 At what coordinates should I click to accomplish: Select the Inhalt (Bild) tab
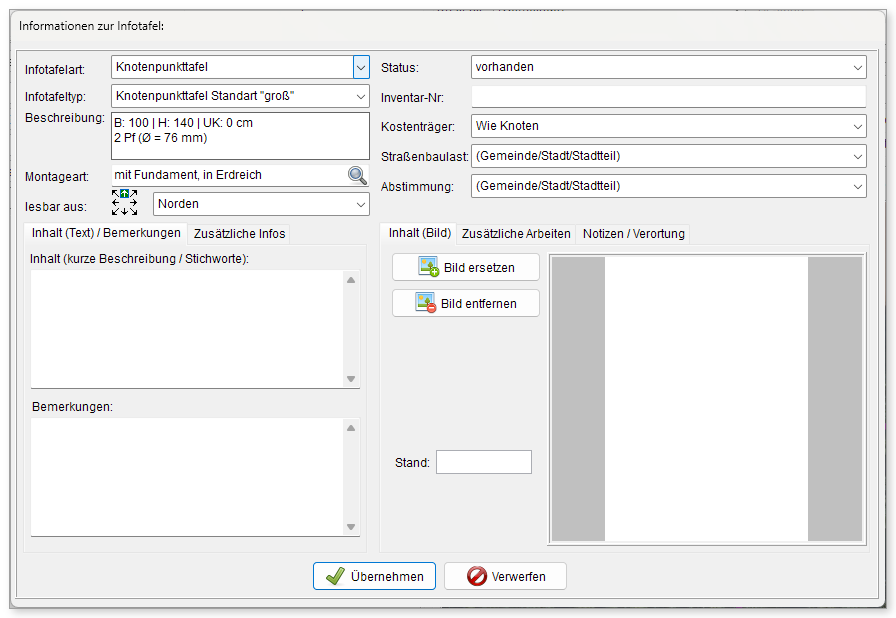point(419,233)
